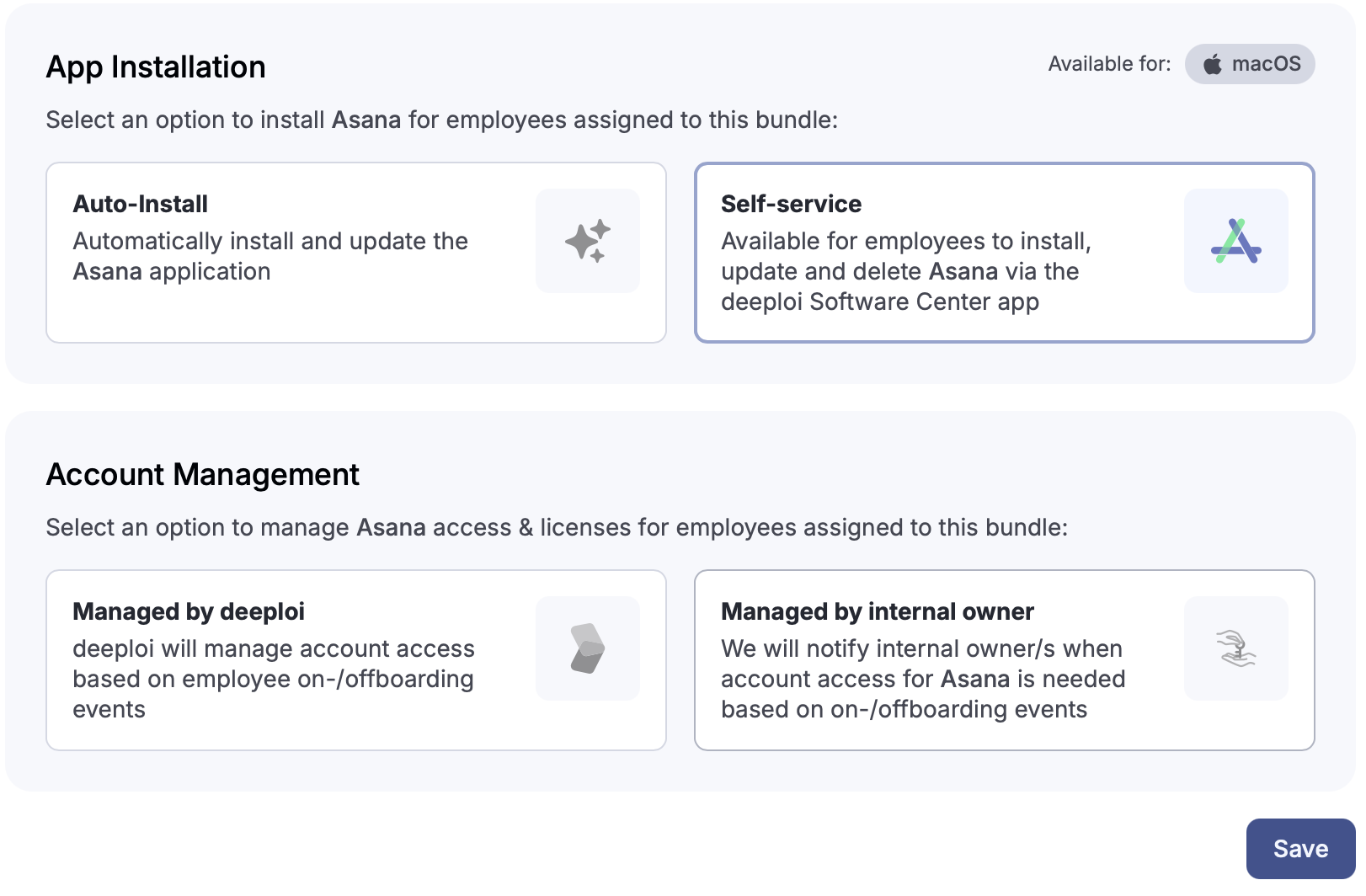The height and width of the screenshot is (896, 1366).
Task: Click the App Installation heading
Action: pyautogui.click(x=156, y=67)
